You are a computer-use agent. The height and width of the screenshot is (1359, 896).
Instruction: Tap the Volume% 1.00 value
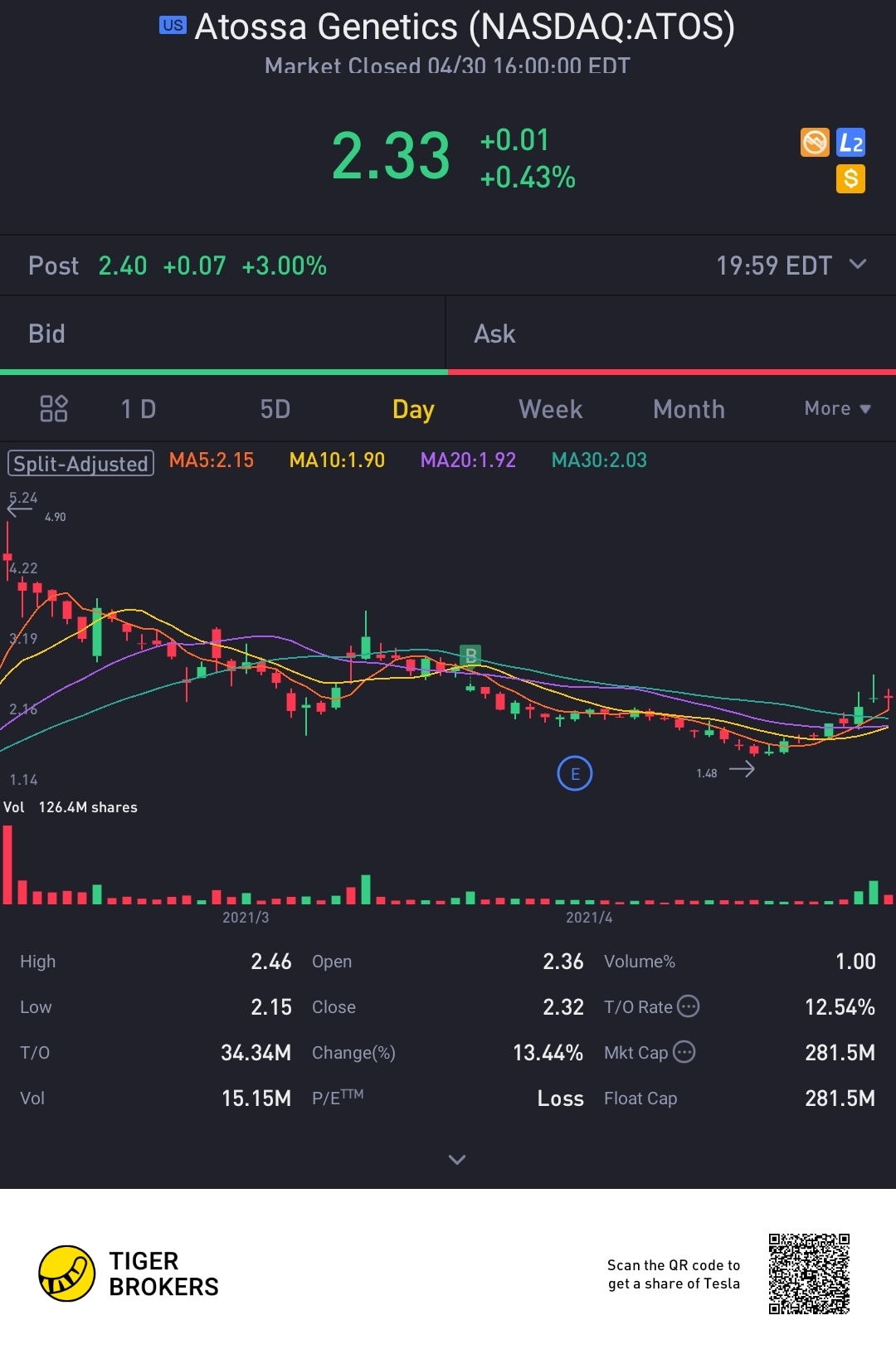click(x=855, y=962)
